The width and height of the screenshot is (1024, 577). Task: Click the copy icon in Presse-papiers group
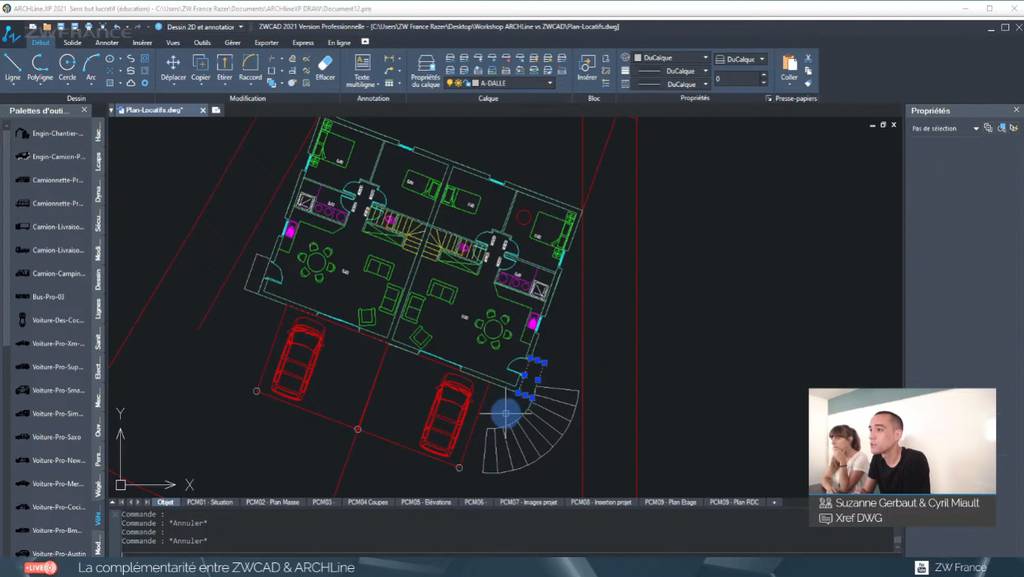pyautogui.click(x=808, y=70)
